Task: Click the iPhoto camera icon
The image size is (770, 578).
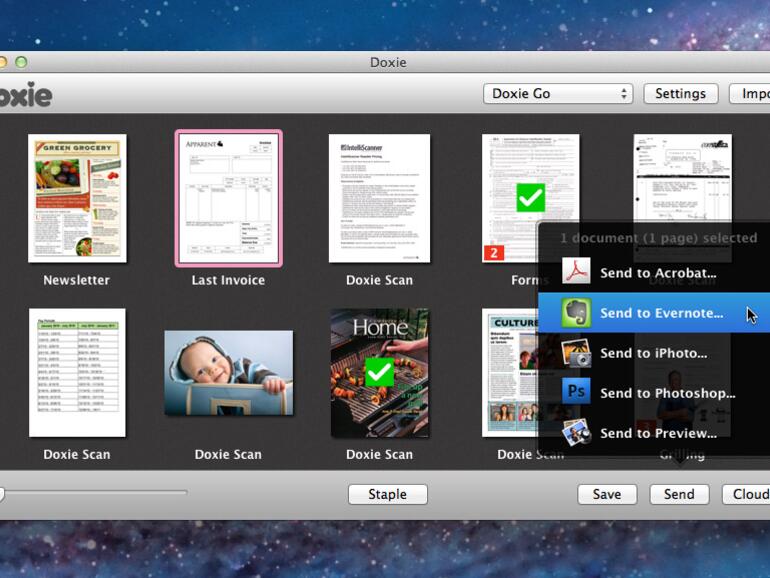Action: point(576,353)
